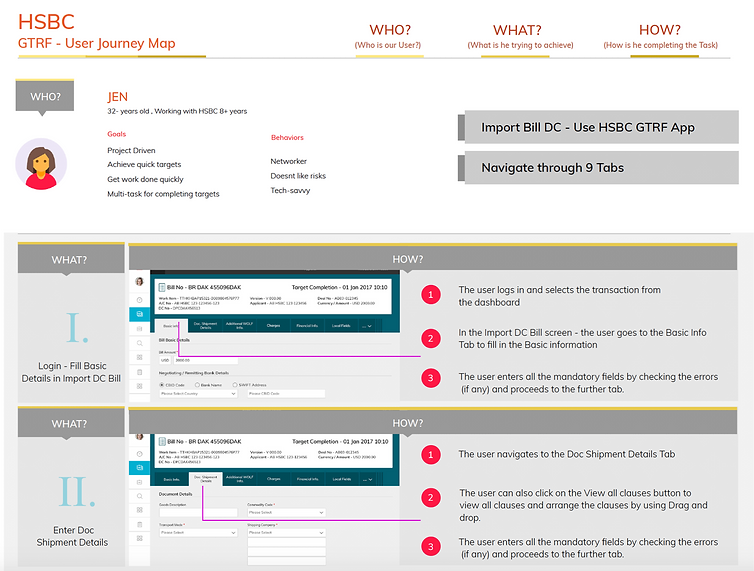The height and width of the screenshot is (571, 754).
Task: Open clock icon in section I sidebar
Action: 139,300
